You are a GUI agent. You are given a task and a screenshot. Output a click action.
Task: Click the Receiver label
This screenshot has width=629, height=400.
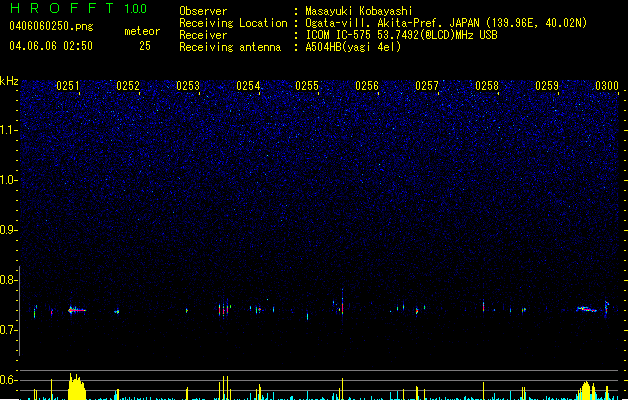pos(203,35)
